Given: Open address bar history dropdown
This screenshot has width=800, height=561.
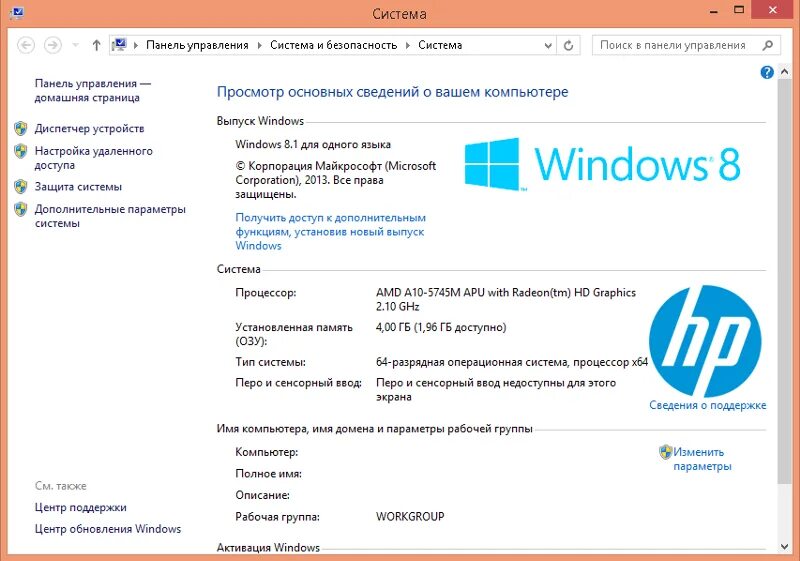Looking at the screenshot, I should [548, 45].
